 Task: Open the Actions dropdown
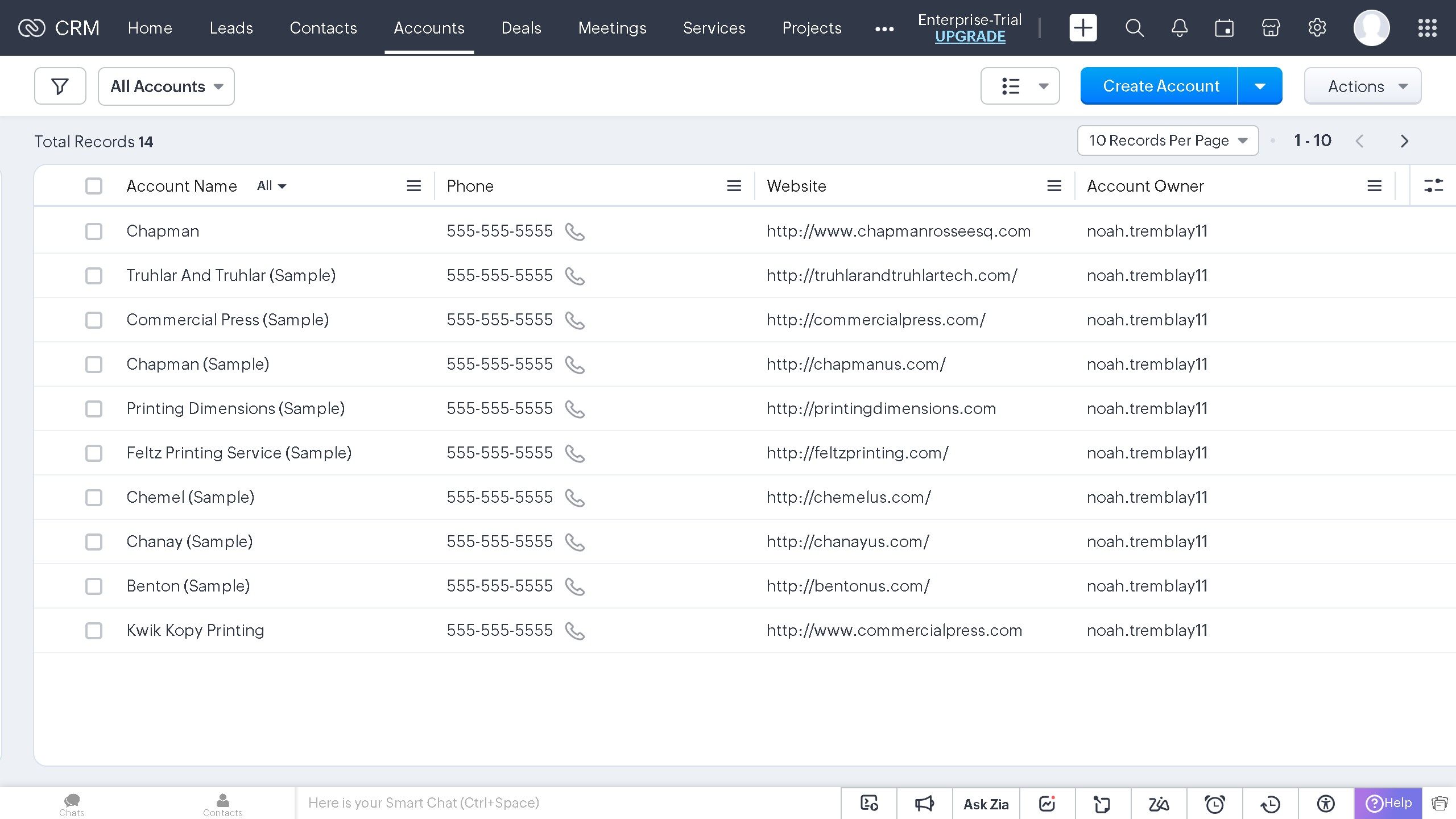point(1362,86)
